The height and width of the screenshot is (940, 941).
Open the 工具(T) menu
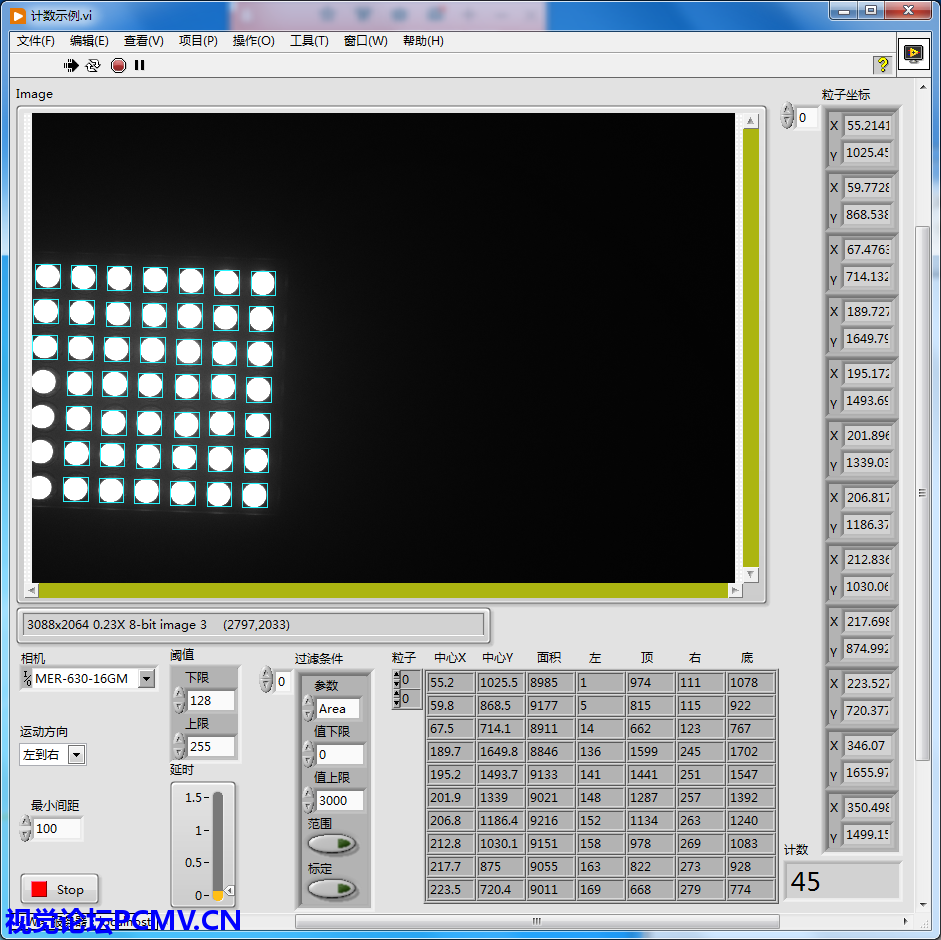pos(309,41)
